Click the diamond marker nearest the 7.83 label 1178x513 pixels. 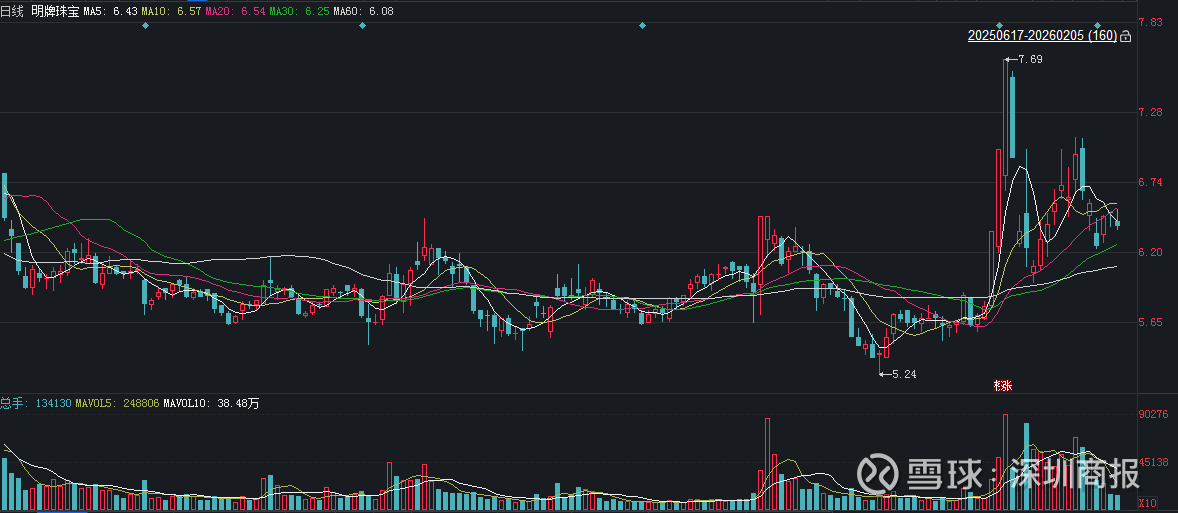[x=1097, y=25]
